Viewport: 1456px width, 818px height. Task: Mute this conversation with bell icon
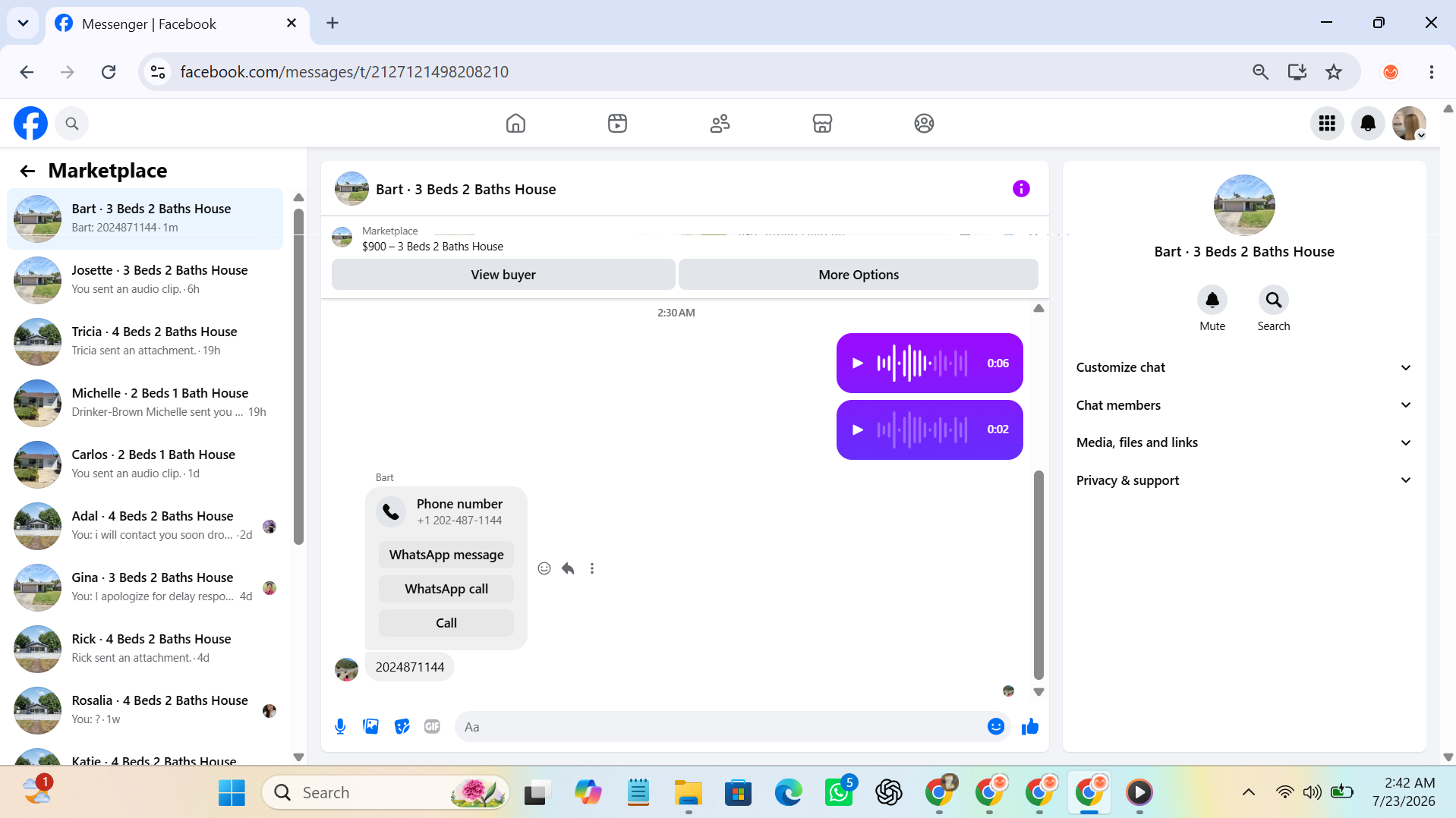pos(1212,300)
